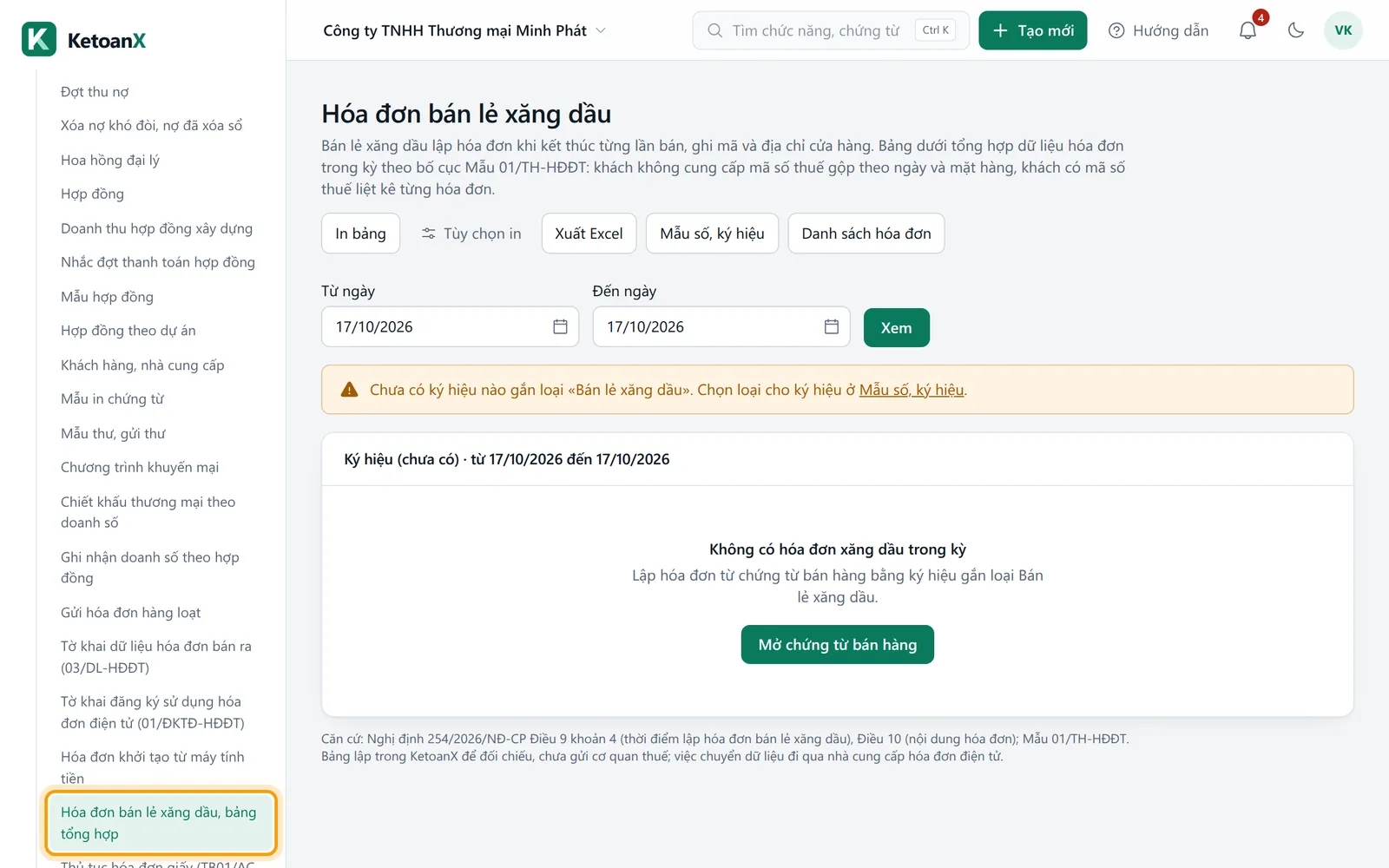The height and width of the screenshot is (868, 1389).
Task: Open Danh sách hóa đơn
Action: click(866, 233)
